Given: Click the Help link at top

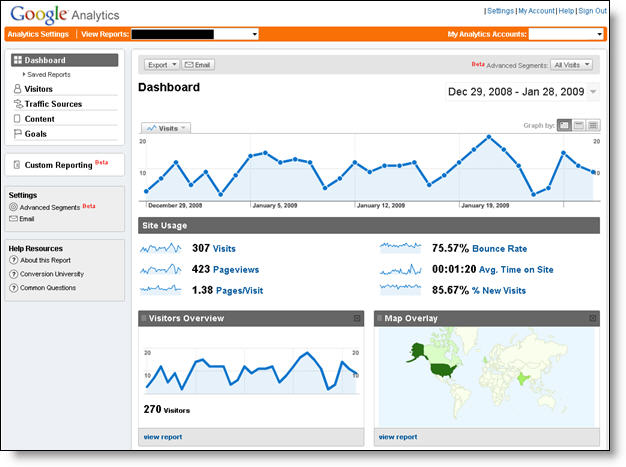Looking at the screenshot, I should pyautogui.click(x=566, y=11).
